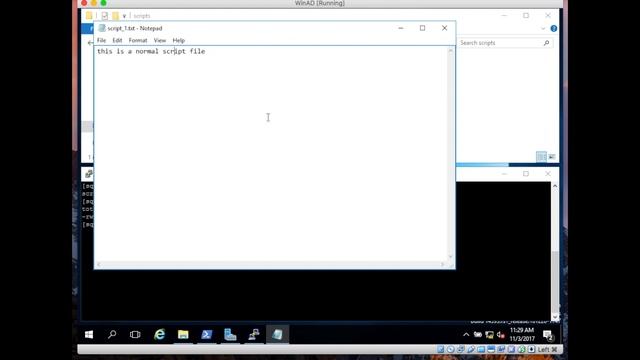This screenshot has width=640, height=360.
Task: Click the folder icon at Explorer title bar left
Action: point(89,16)
